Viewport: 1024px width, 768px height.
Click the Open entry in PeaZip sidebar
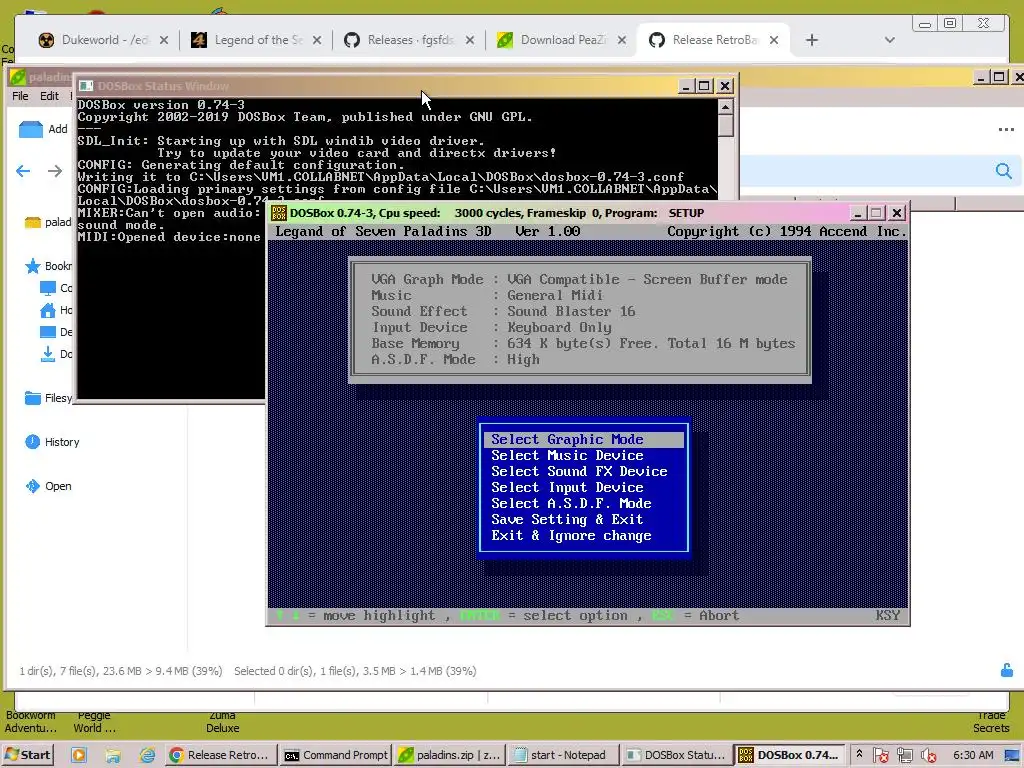(x=48, y=486)
